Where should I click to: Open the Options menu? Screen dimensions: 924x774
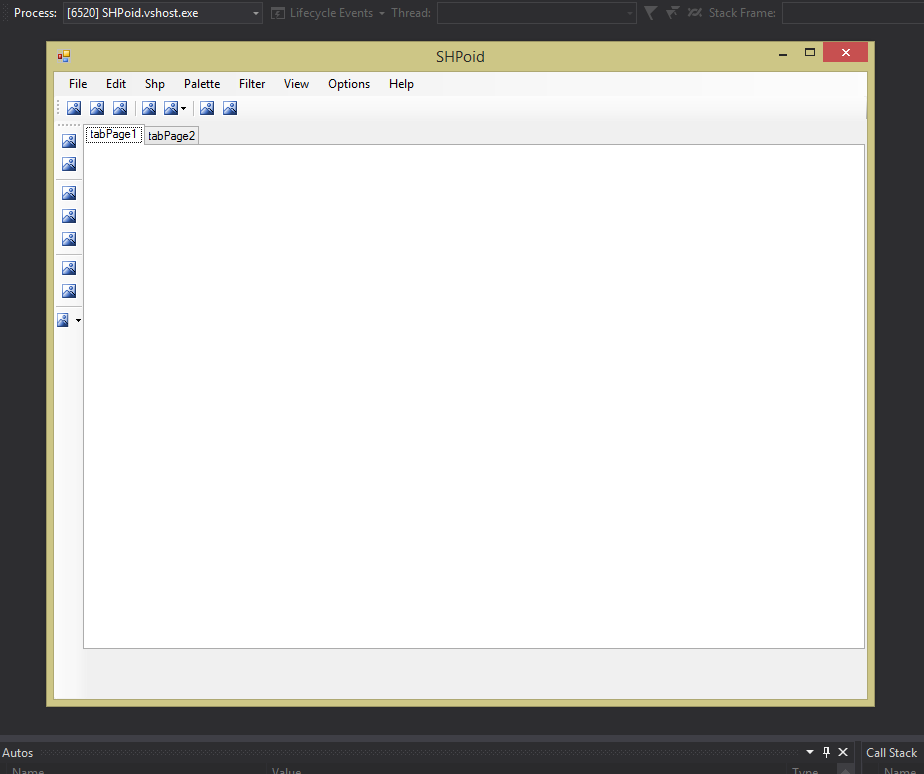point(349,84)
